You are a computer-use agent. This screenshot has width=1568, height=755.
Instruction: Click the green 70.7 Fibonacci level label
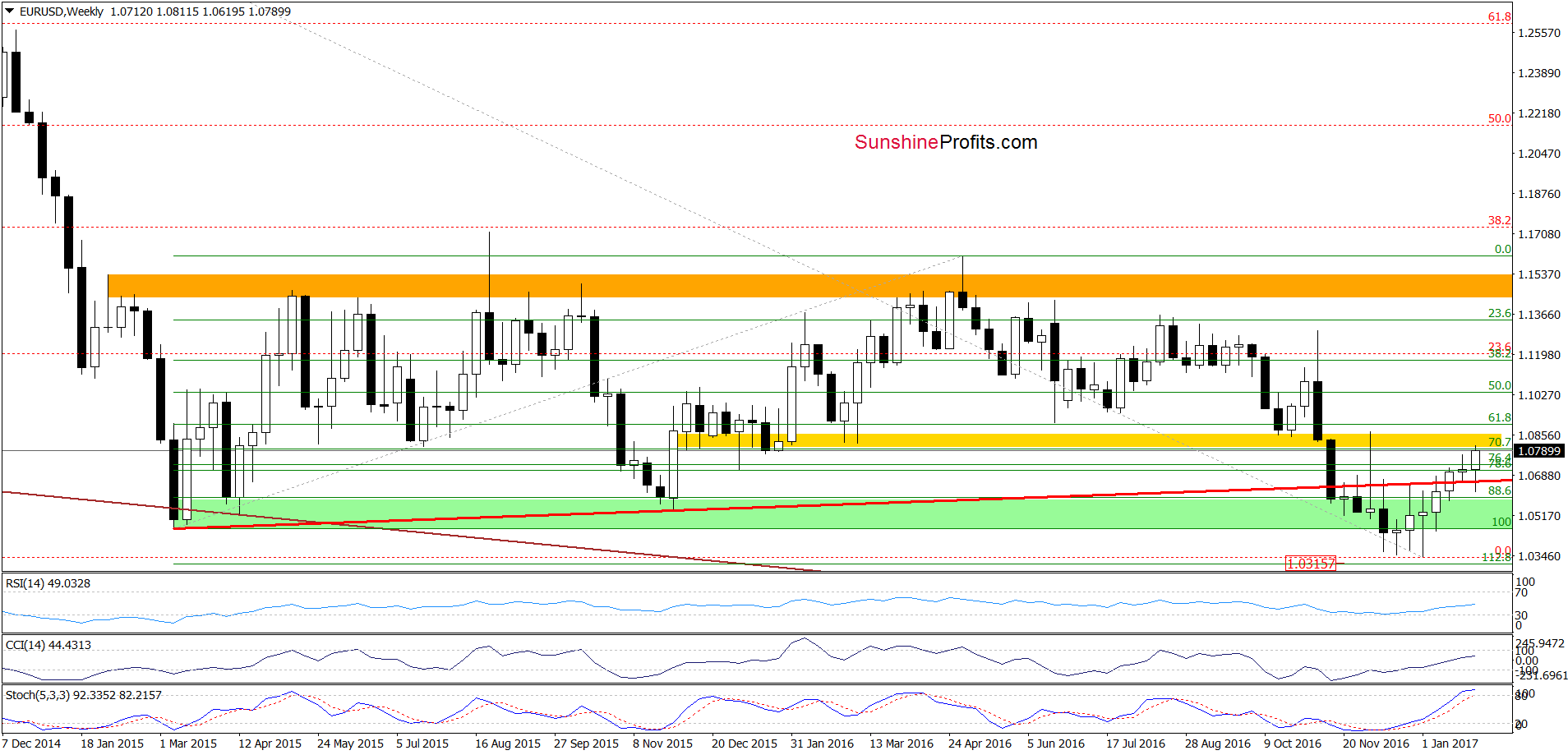pyautogui.click(x=1499, y=442)
